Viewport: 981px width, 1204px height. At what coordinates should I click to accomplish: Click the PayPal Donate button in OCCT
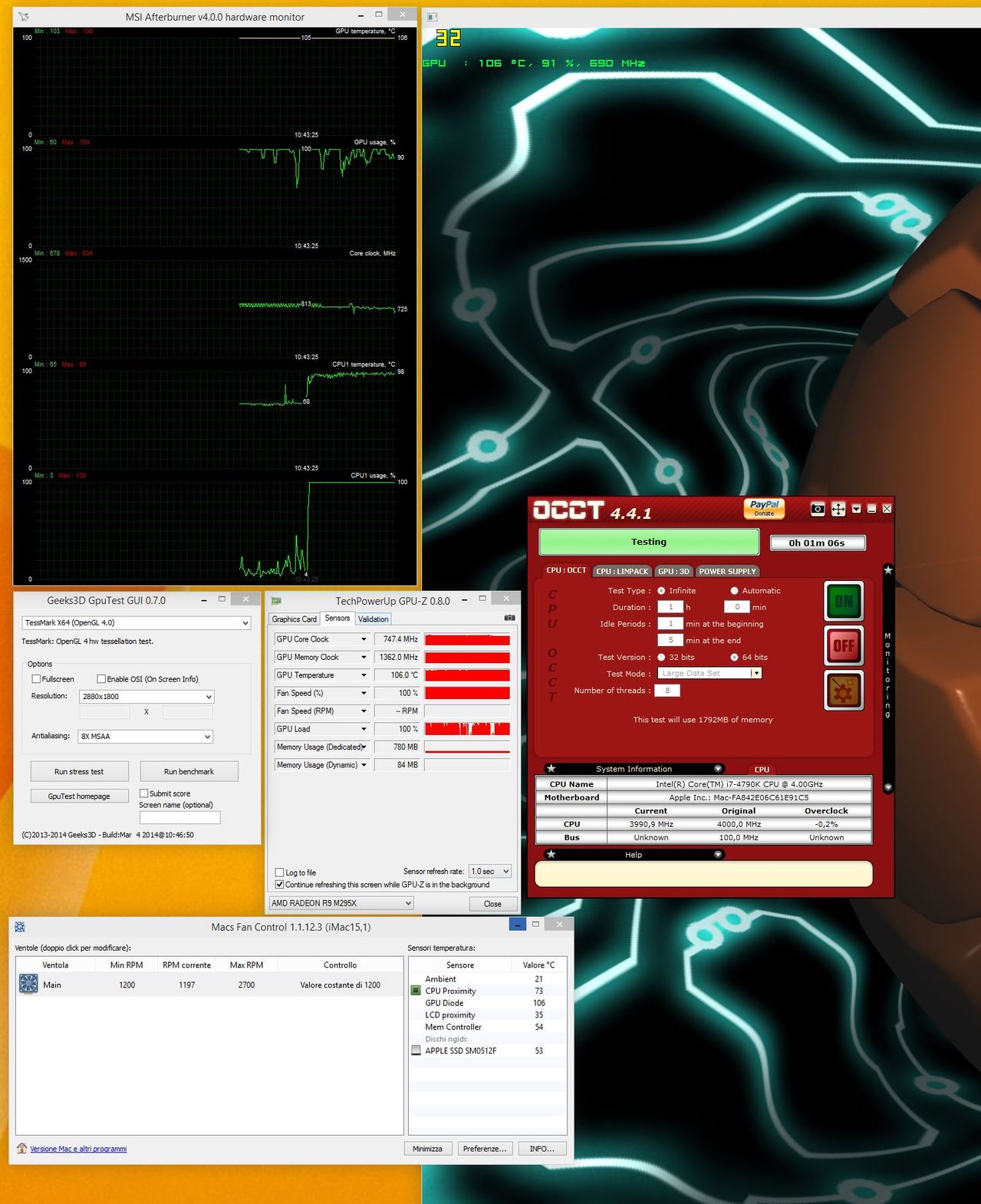coord(764,509)
